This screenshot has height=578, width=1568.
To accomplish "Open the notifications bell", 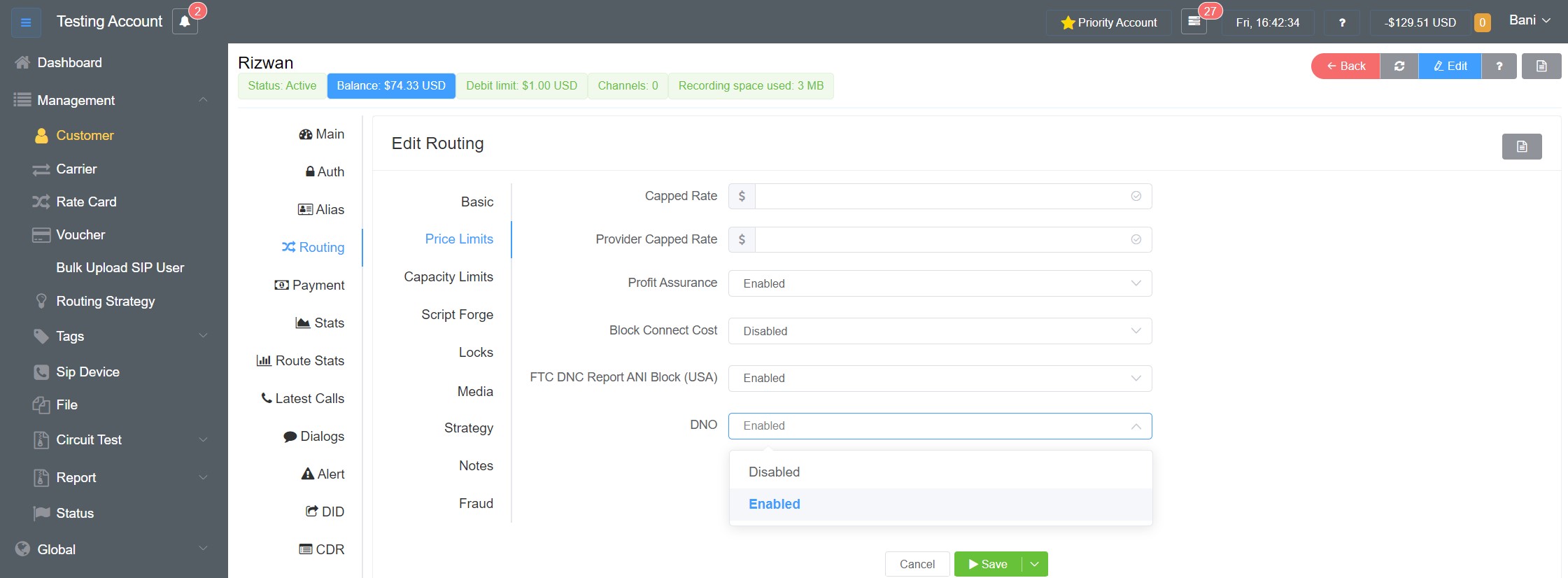I will [185, 22].
